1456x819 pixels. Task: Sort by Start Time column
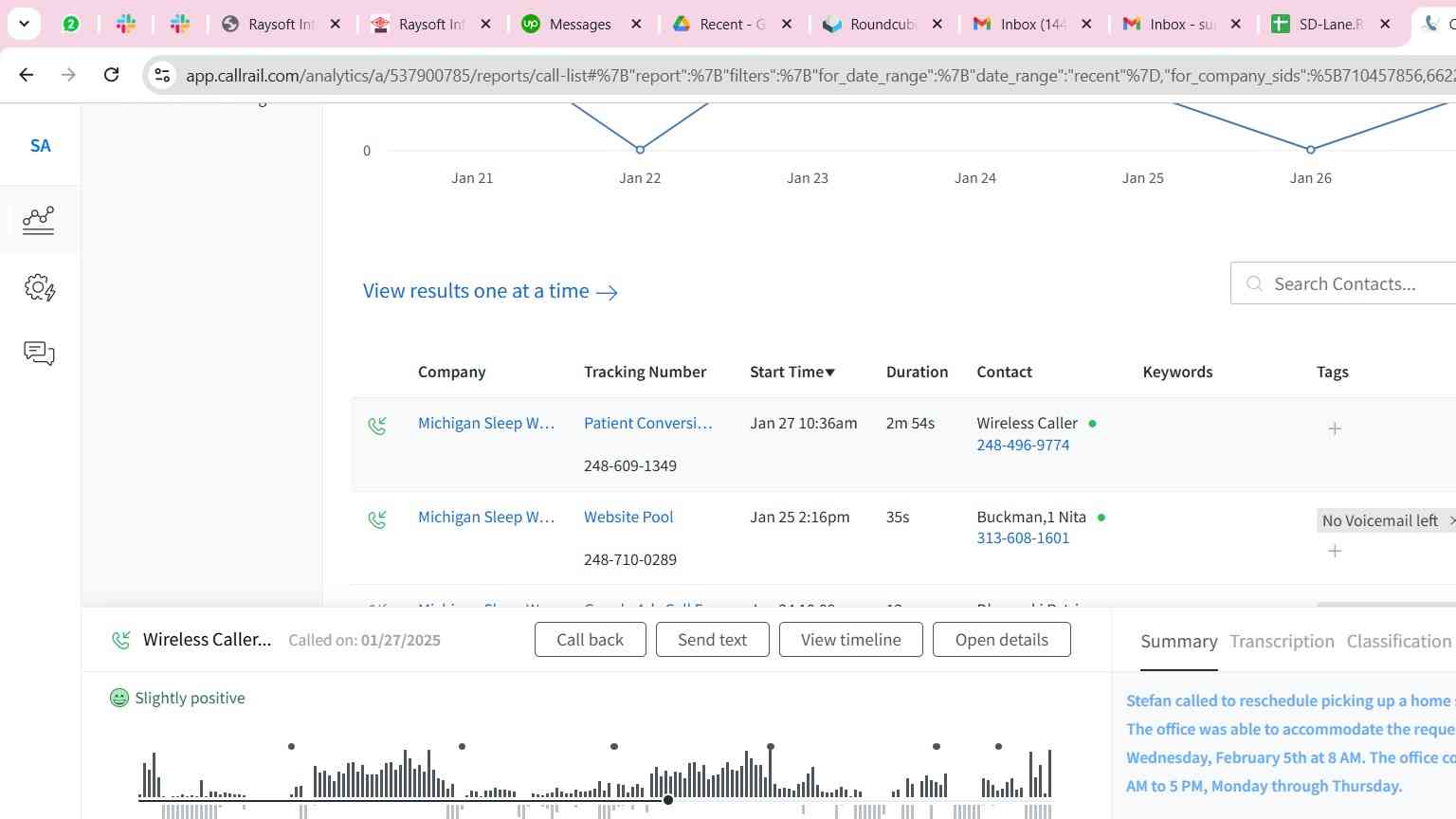tap(792, 372)
